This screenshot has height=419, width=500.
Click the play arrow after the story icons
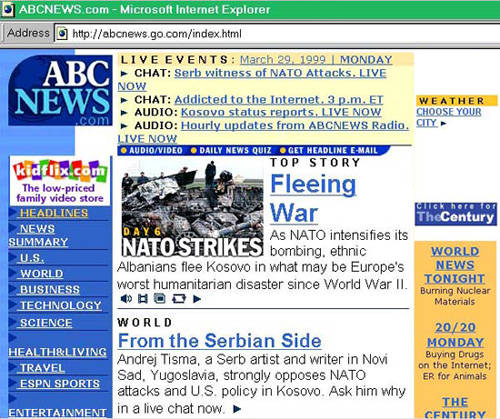tap(197, 299)
